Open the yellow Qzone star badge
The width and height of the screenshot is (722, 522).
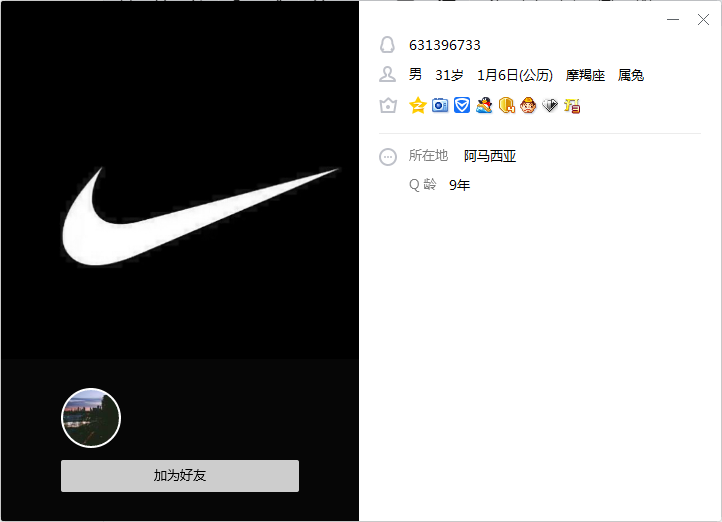[x=418, y=105]
